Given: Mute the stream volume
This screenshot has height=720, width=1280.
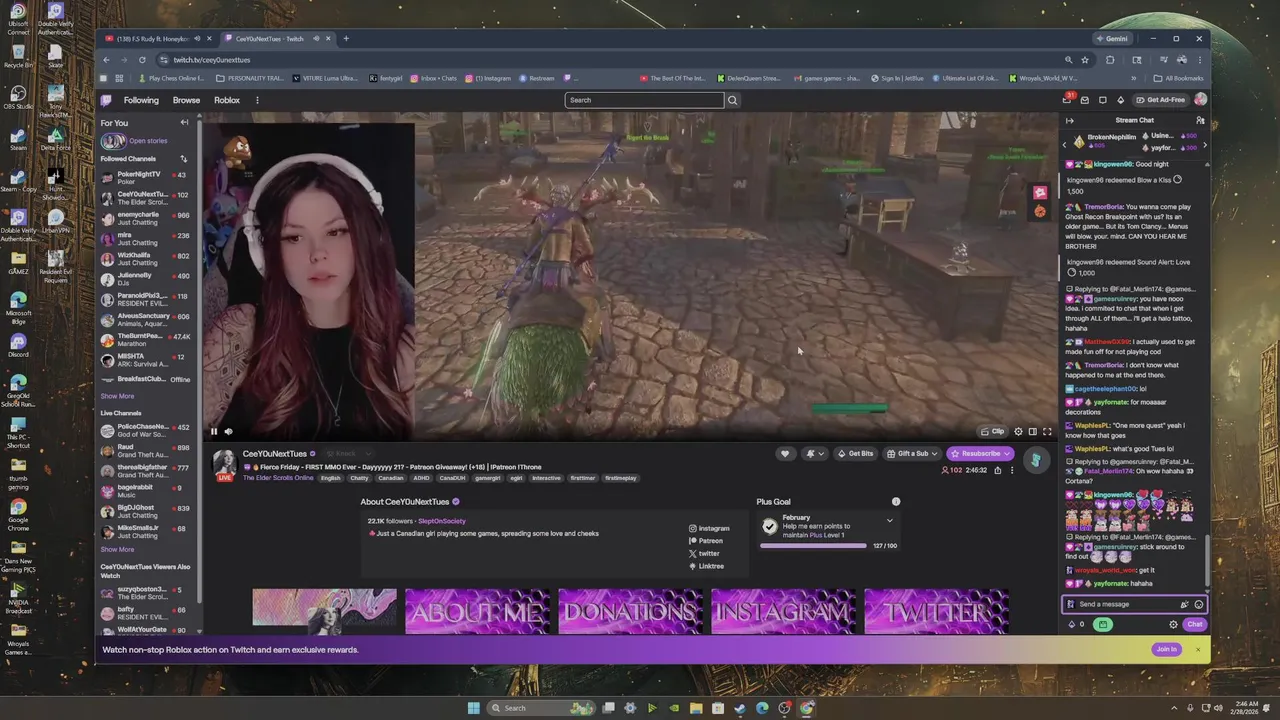Looking at the screenshot, I should tap(228, 432).
